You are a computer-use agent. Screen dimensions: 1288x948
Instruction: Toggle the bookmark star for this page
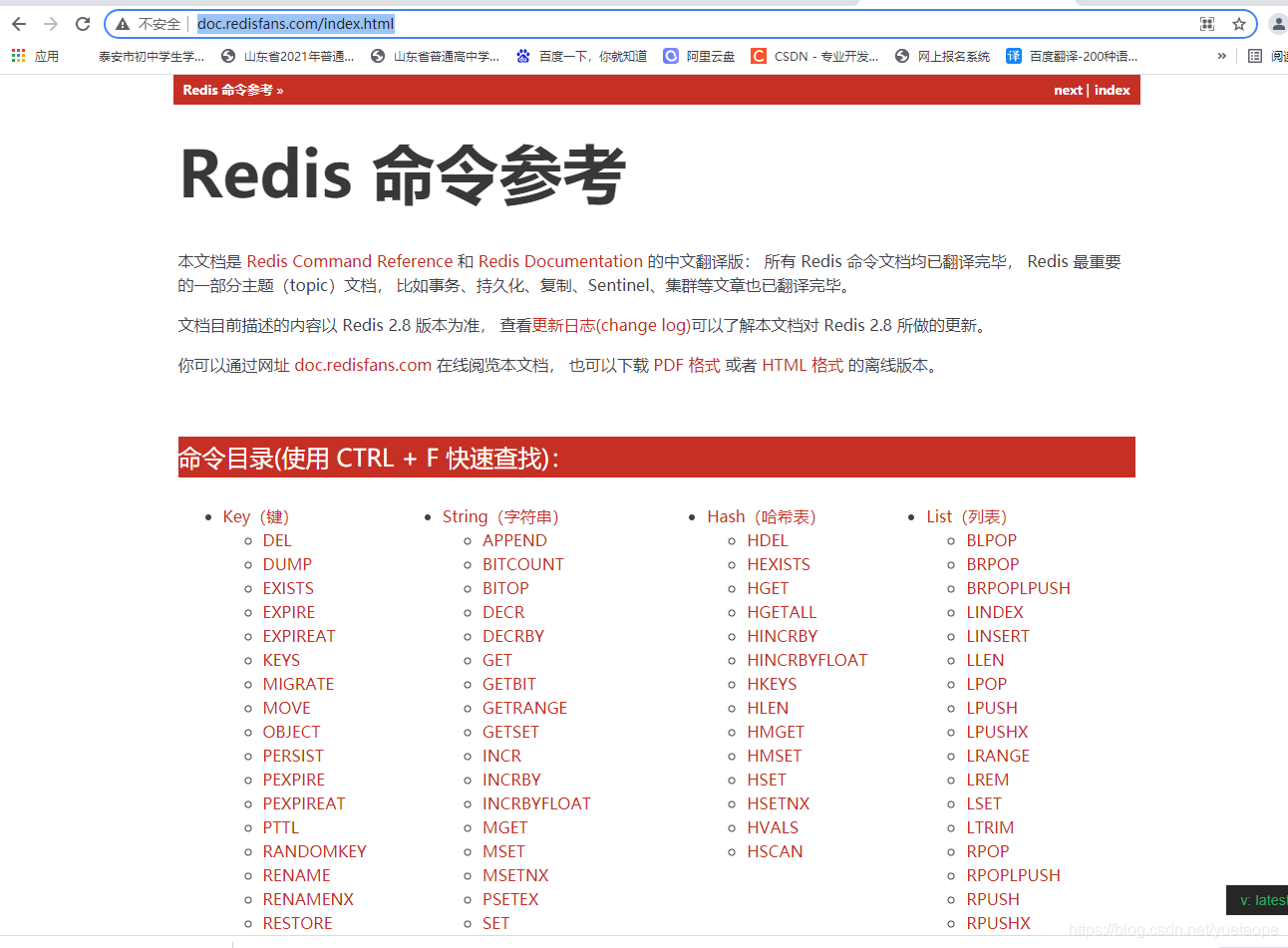click(1238, 24)
